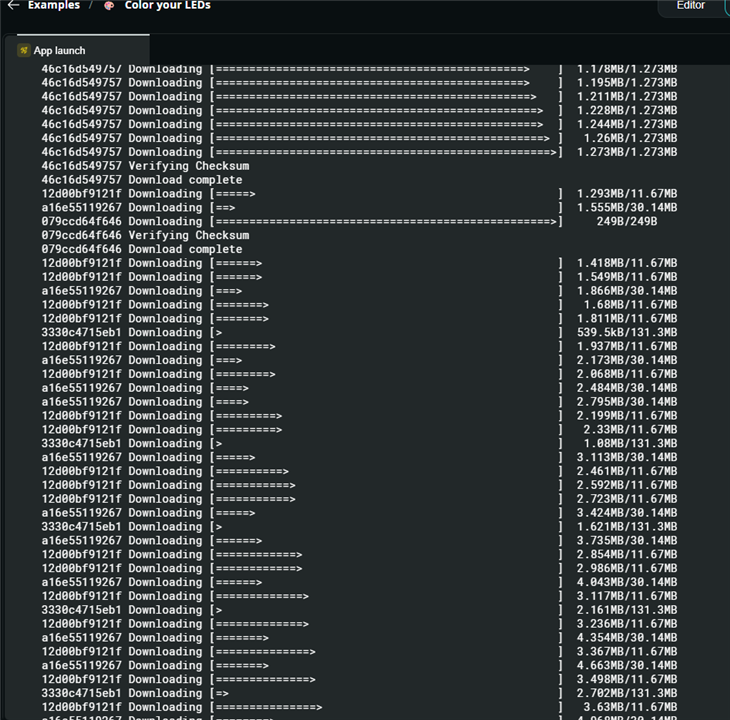This screenshot has height=720, width=730.
Task: Click the 2.461MB/11.67MB progress value
Action: click(x=627, y=471)
